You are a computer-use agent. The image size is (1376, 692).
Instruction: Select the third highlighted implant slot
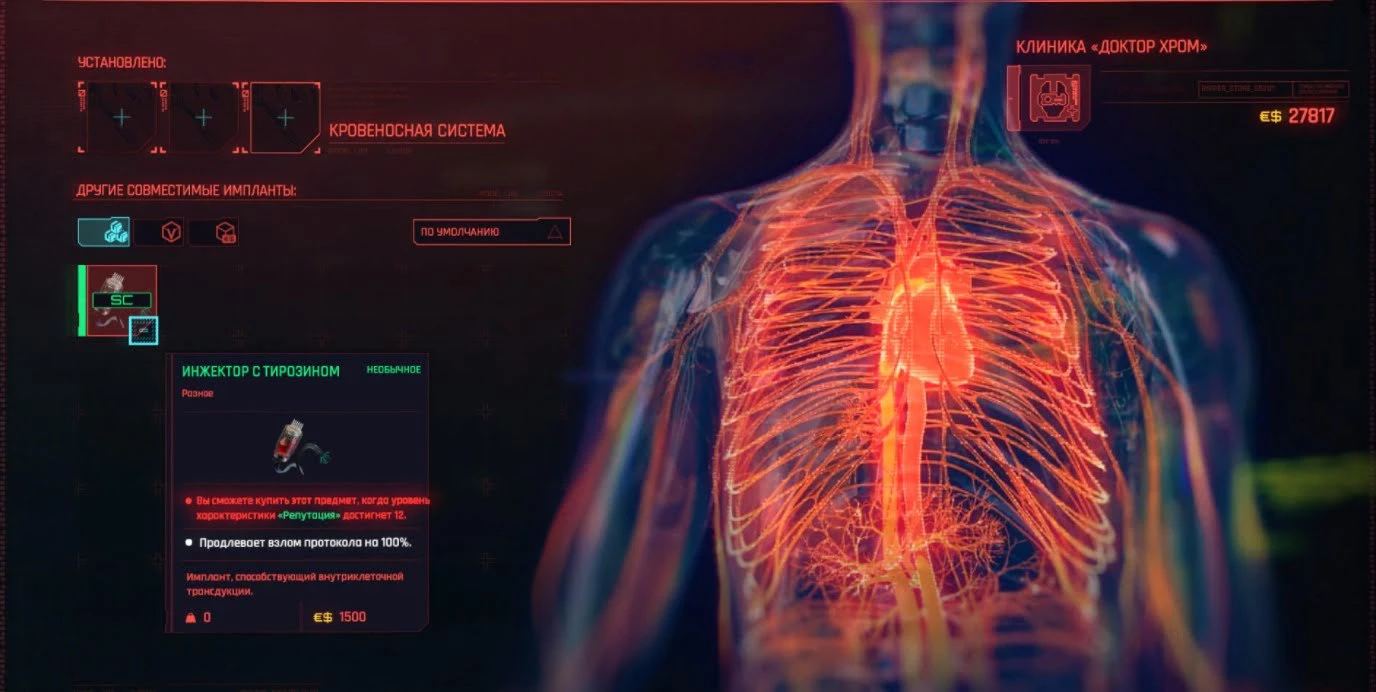coord(285,118)
